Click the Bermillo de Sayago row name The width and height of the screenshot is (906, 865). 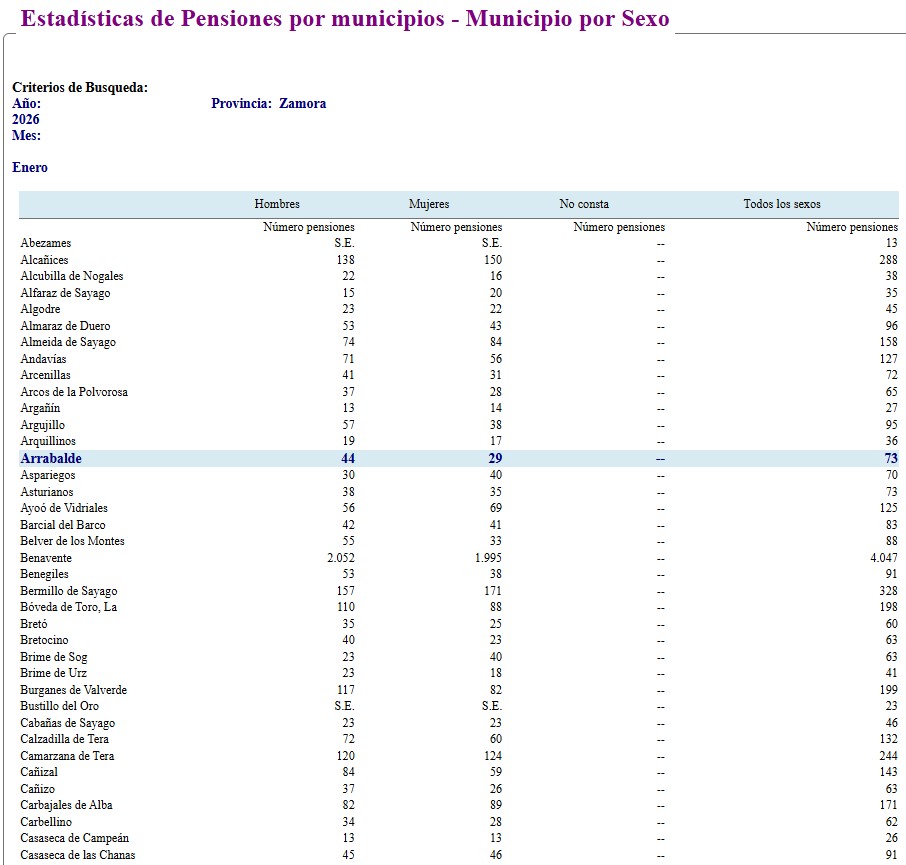pyautogui.click(x=68, y=591)
